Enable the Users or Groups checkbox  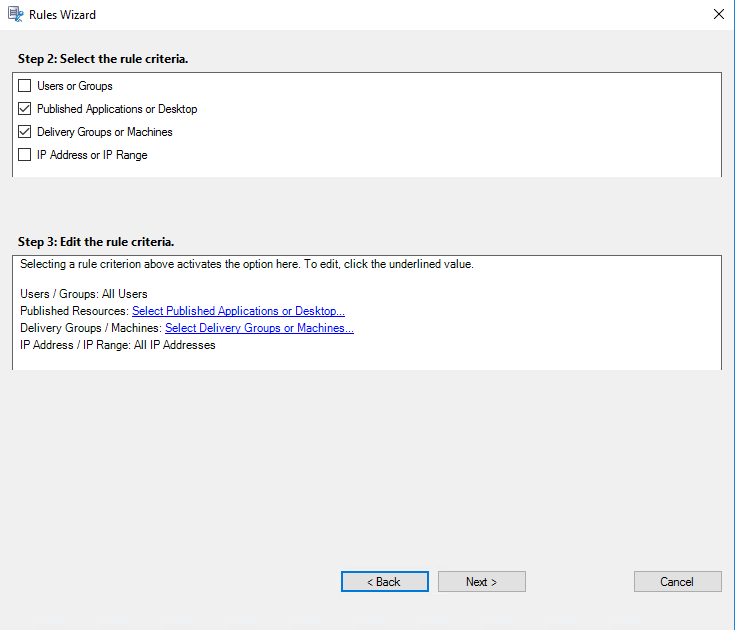(25, 86)
